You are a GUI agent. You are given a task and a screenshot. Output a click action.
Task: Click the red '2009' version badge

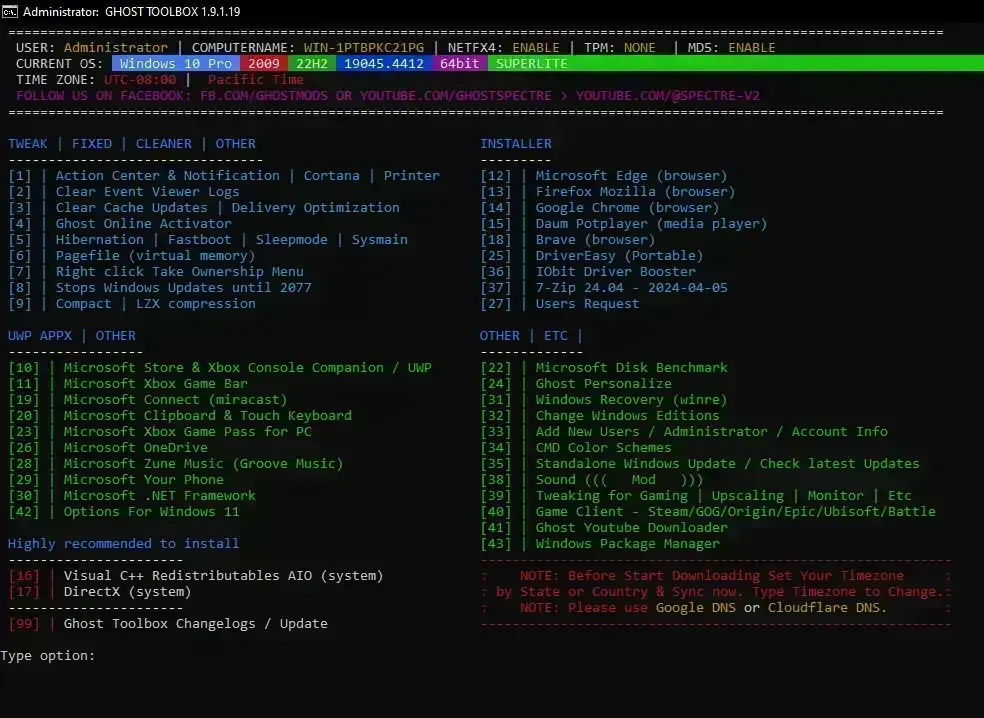click(264, 63)
